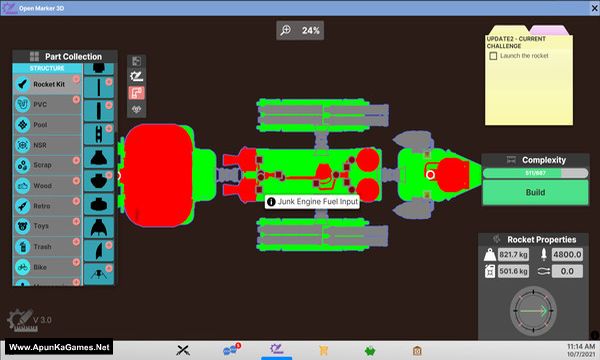Open the chat app with notification badge

(x=232, y=350)
